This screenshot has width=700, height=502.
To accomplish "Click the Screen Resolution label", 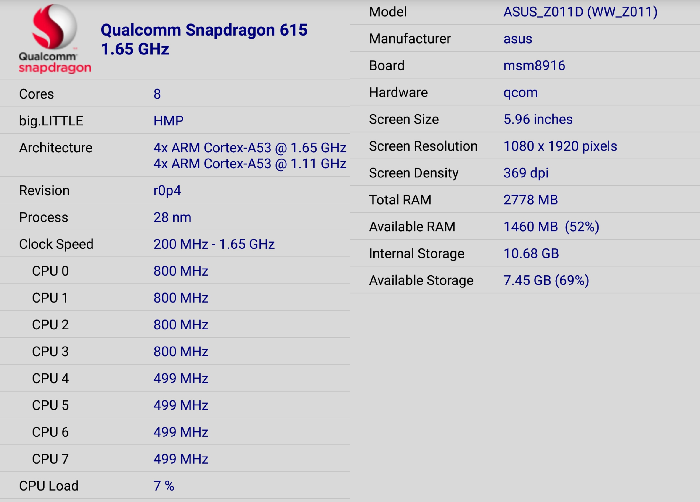I will click(x=423, y=146).
